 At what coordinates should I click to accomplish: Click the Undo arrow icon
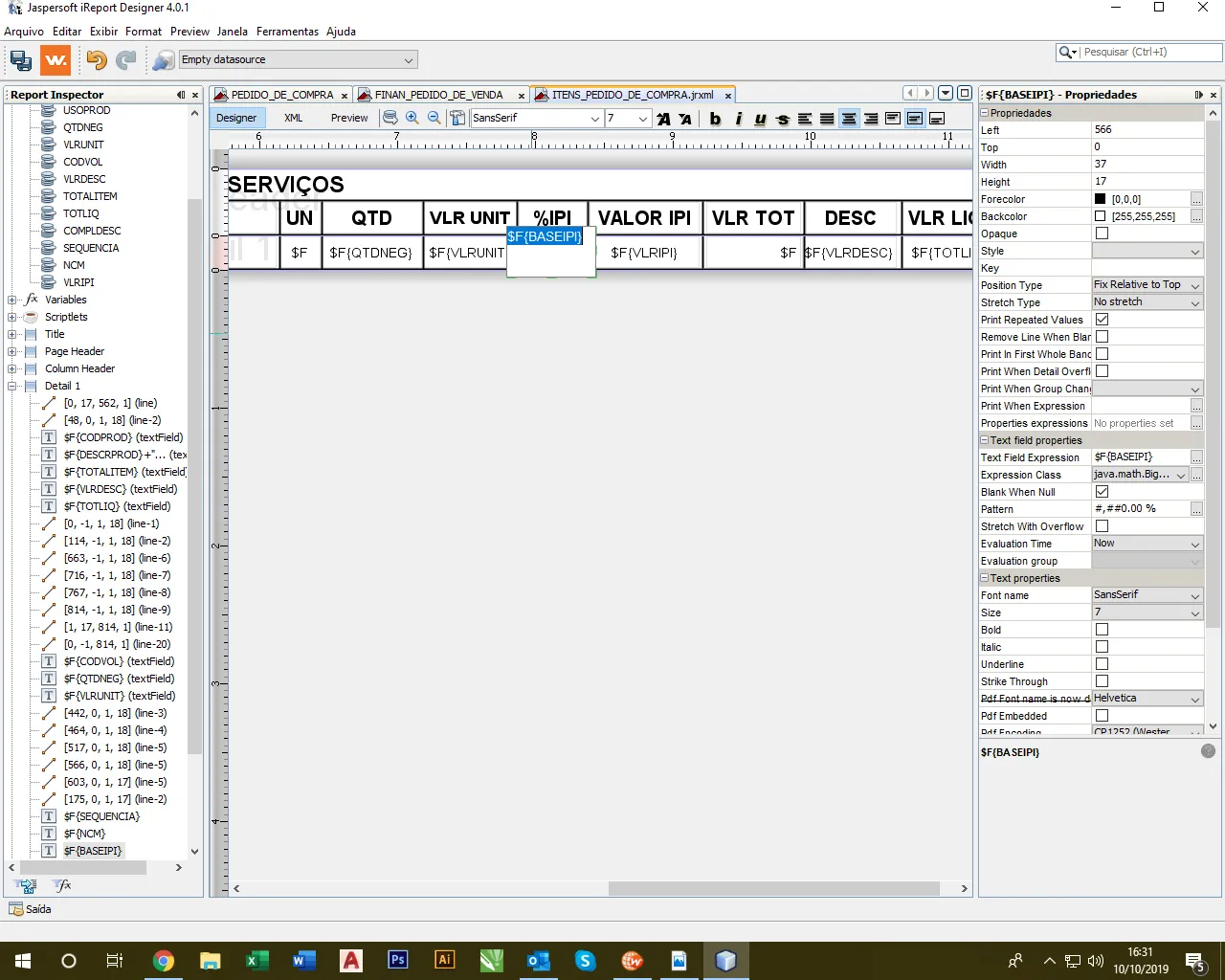(97, 60)
